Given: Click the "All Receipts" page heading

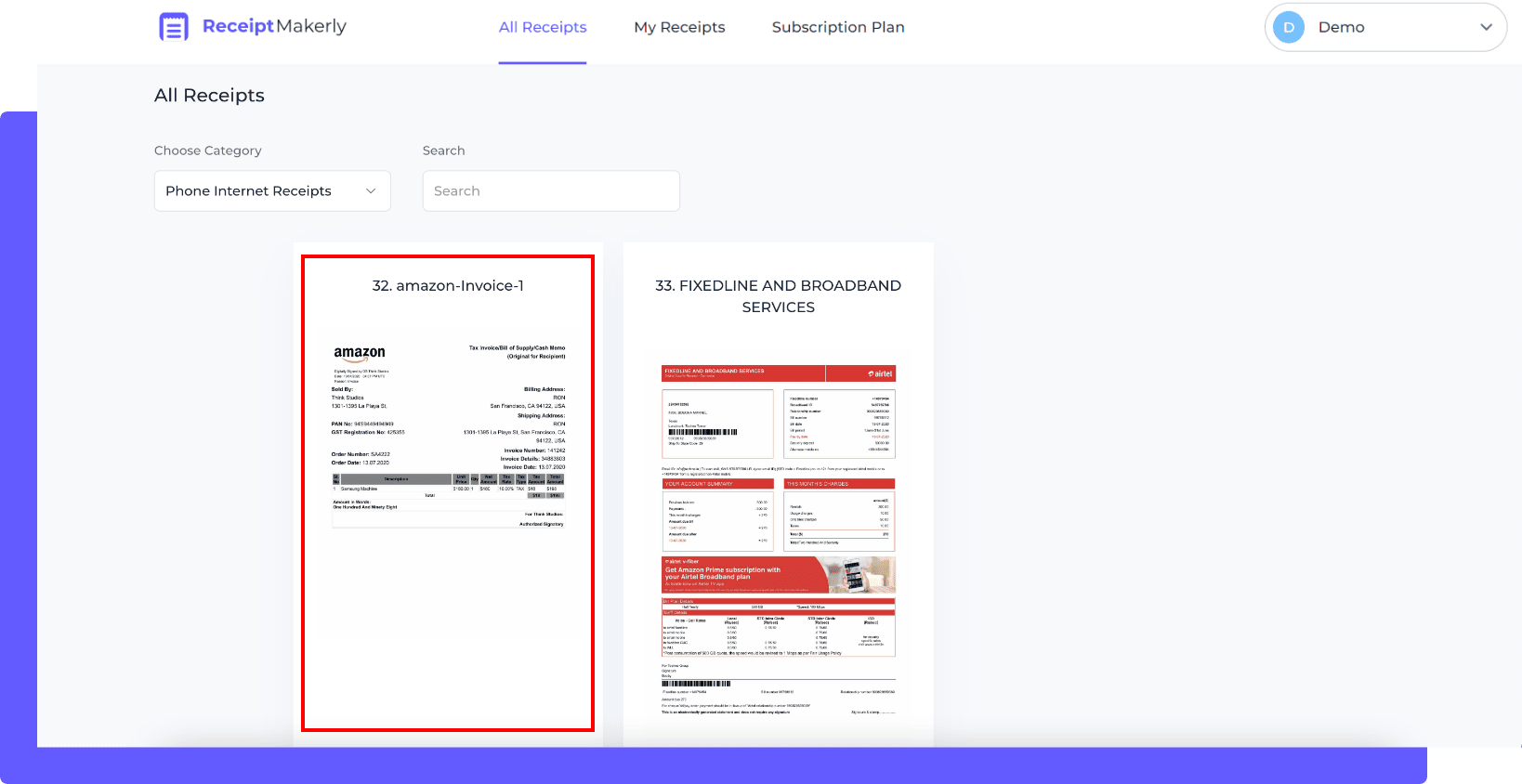Looking at the screenshot, I should tap(209, 95).
